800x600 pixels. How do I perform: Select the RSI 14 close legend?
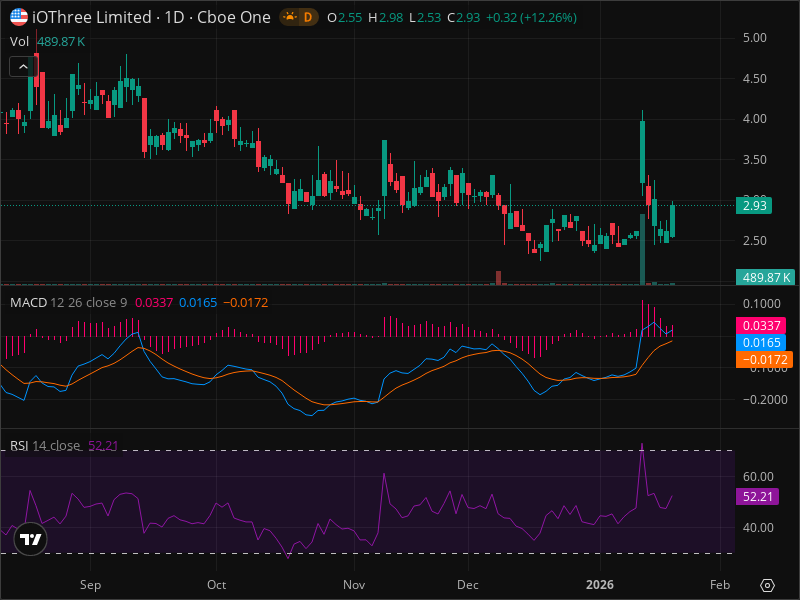[45, 445]
